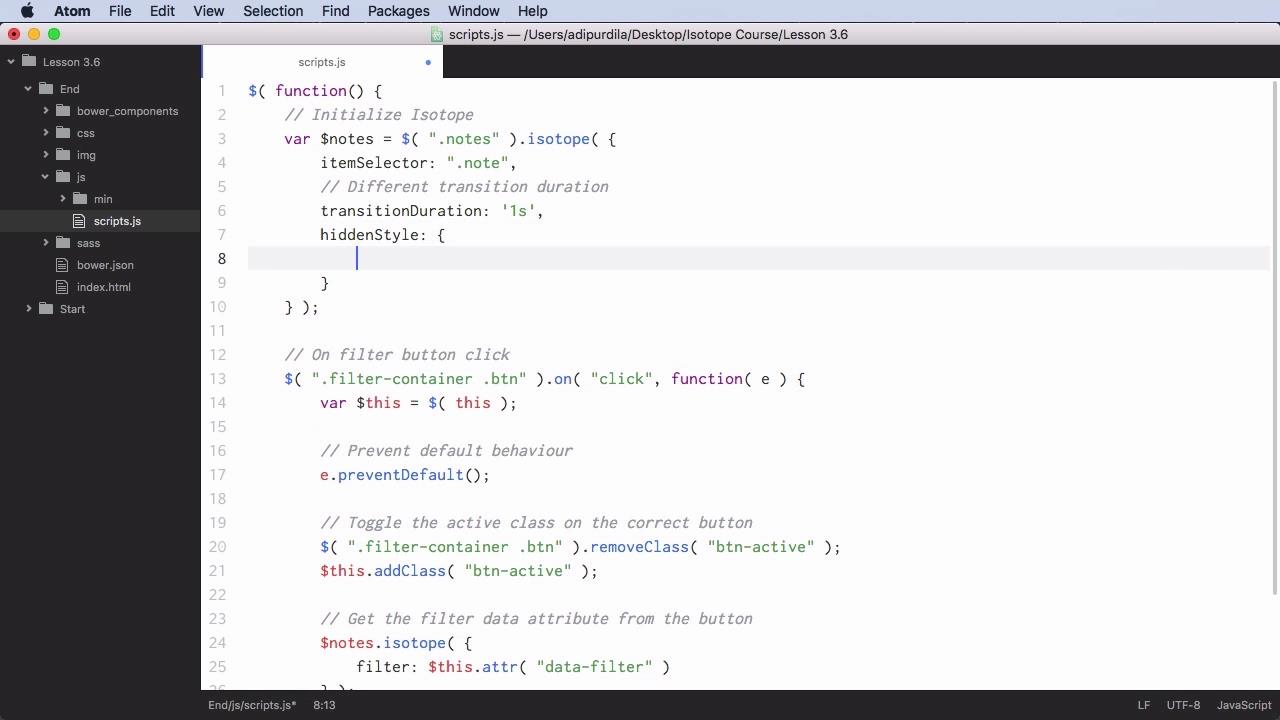This screenshot has height=720, width=1280.
Task: Select scripts.js in the tree view
Action: tap(117, 221)
